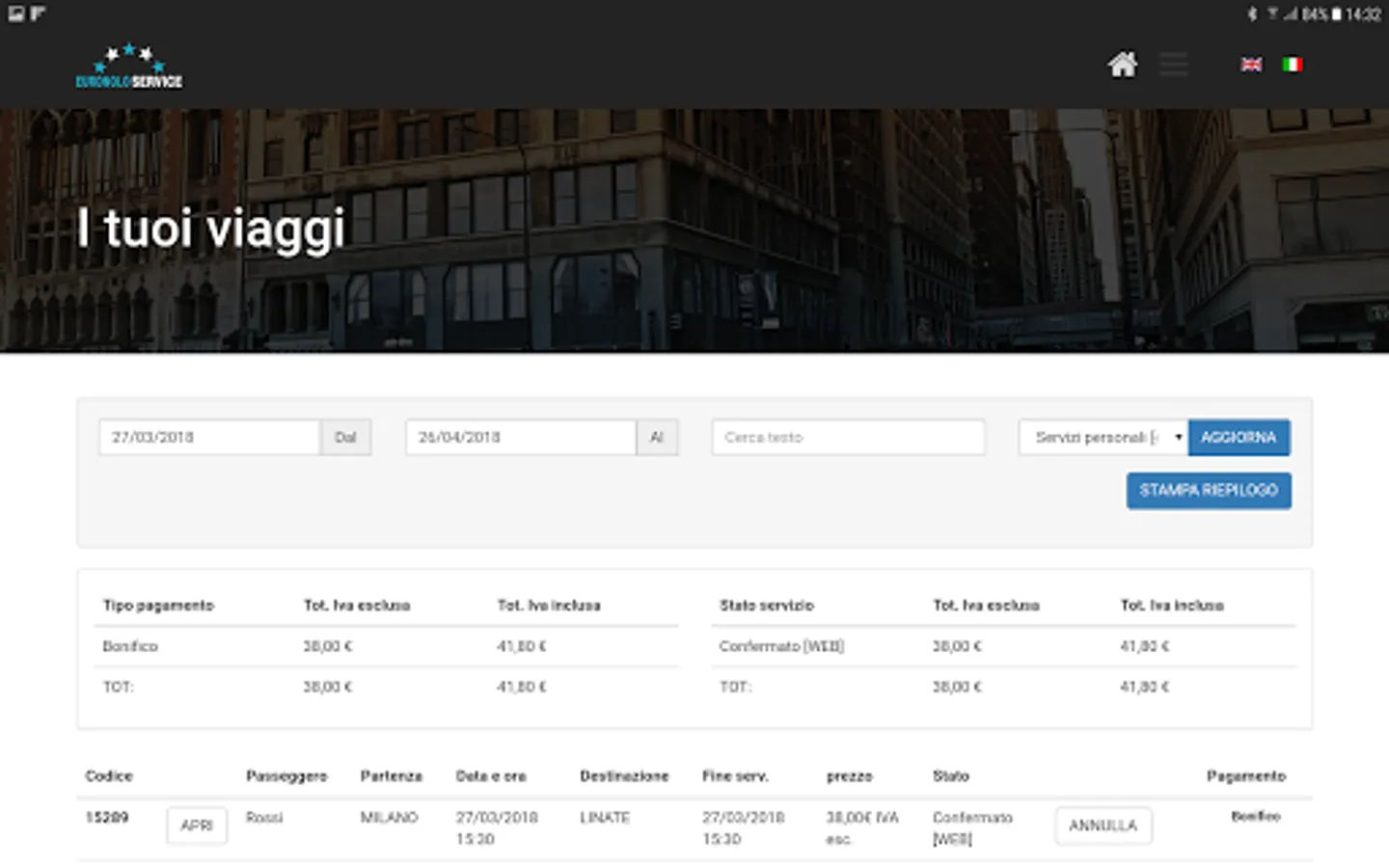Select the Stato servizio summary header
Image resolution: width=1389 pixels, height=868 pixels.
pos(767,606)
